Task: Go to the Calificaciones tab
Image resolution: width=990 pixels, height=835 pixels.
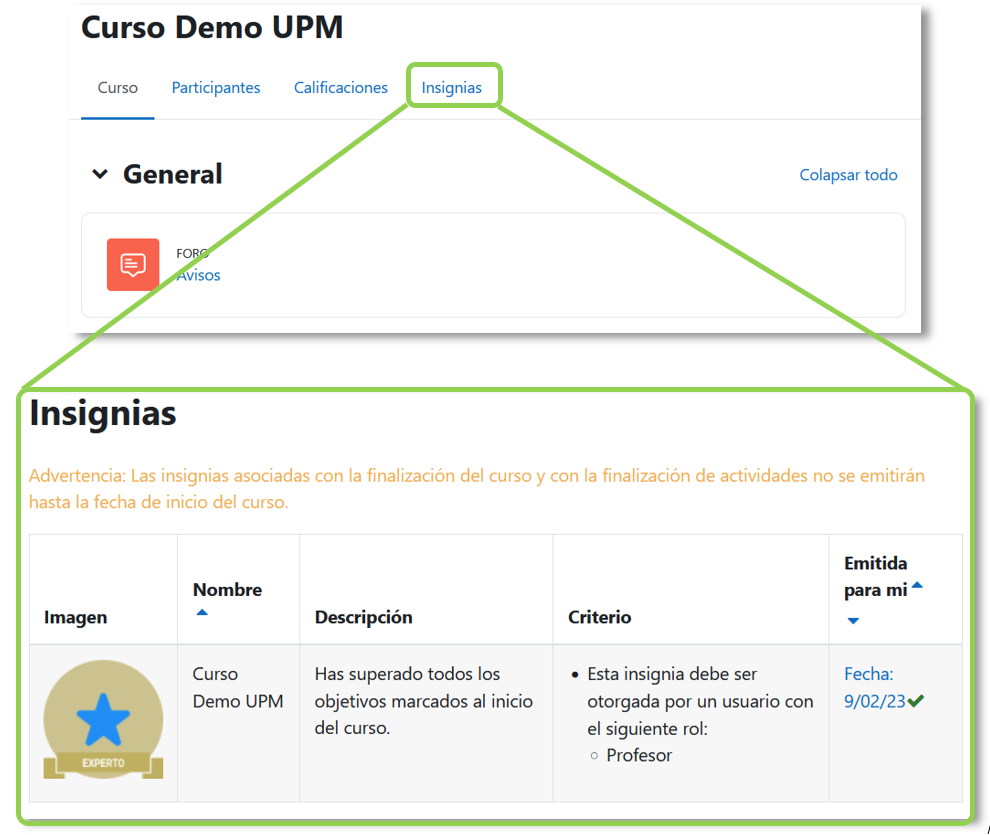Action: click(341, 88)
